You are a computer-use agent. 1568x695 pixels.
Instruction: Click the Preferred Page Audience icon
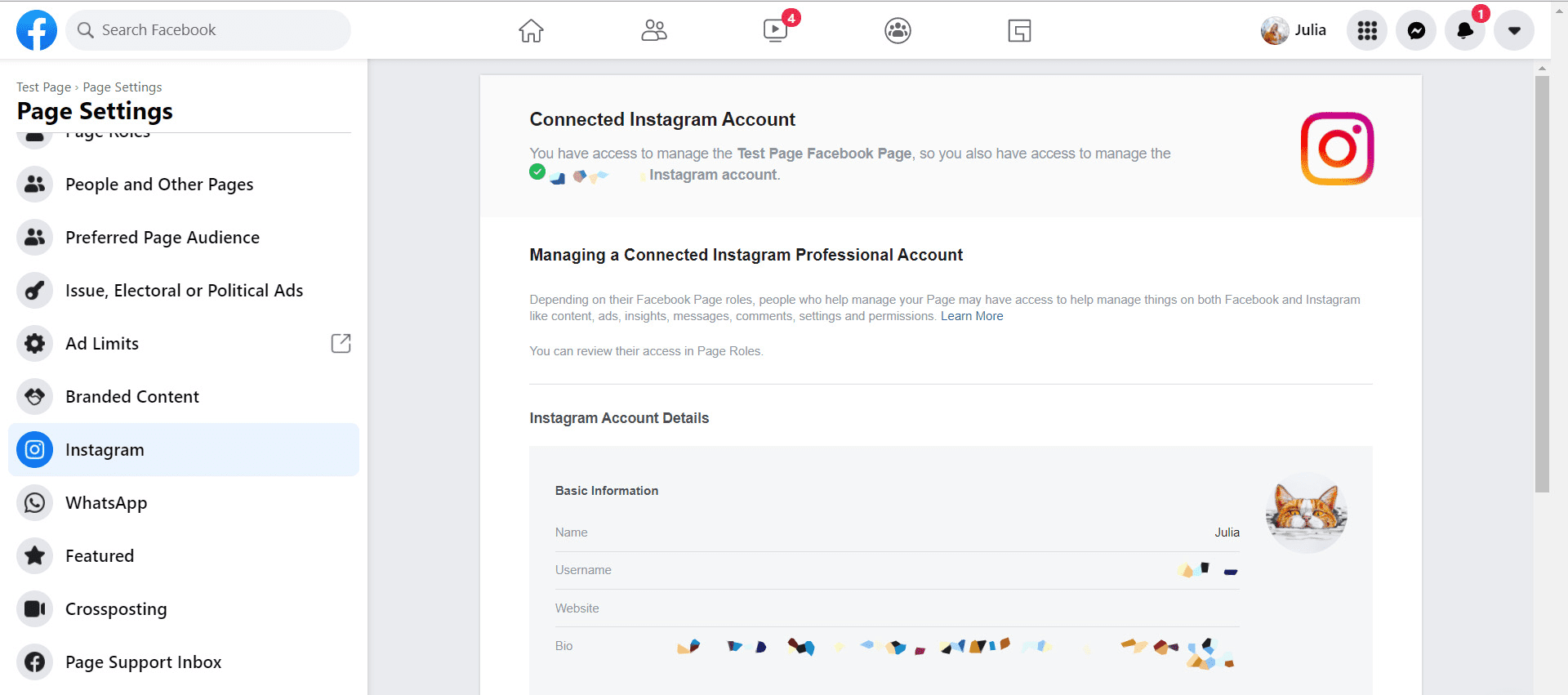click(x=34, y=238)
